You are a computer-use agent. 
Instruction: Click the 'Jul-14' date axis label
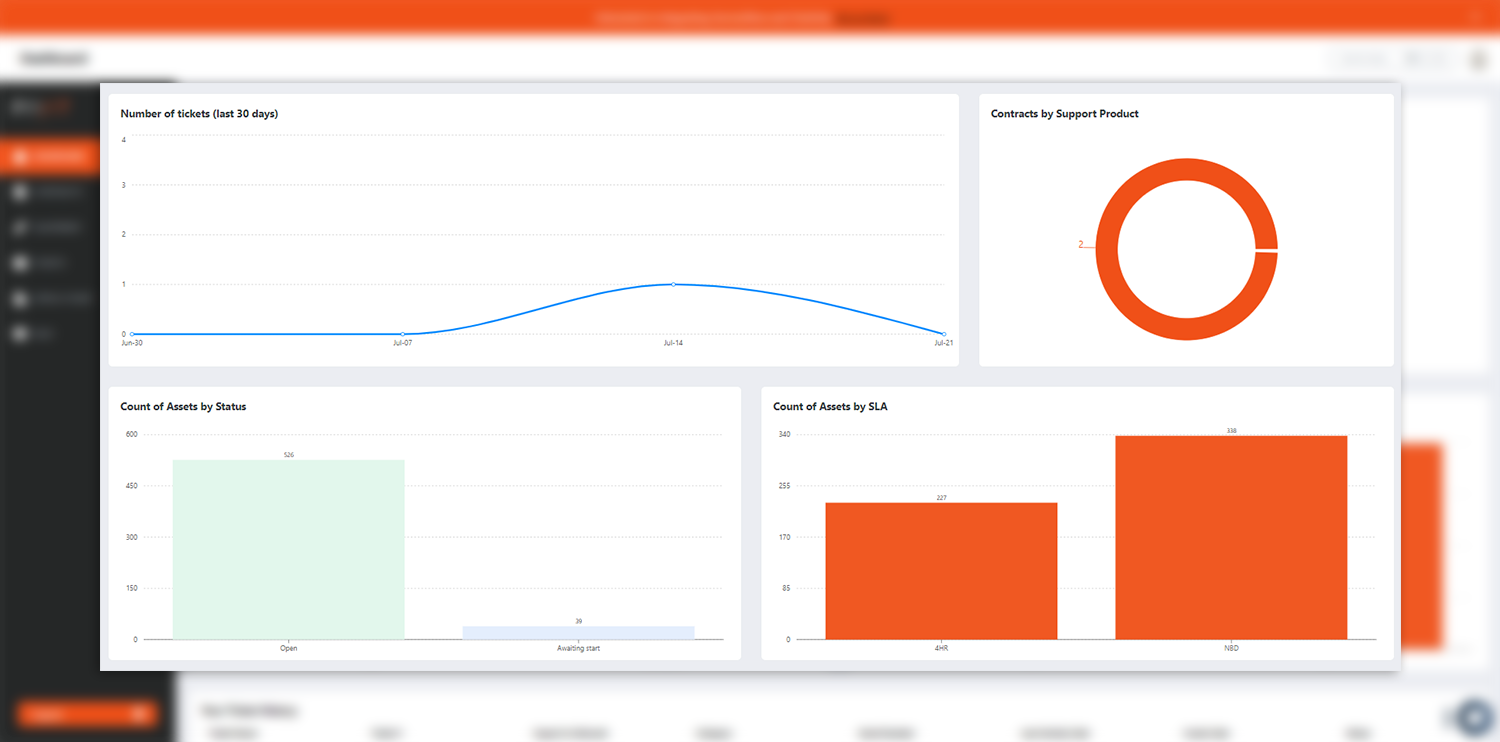click(x=673, y=343)
